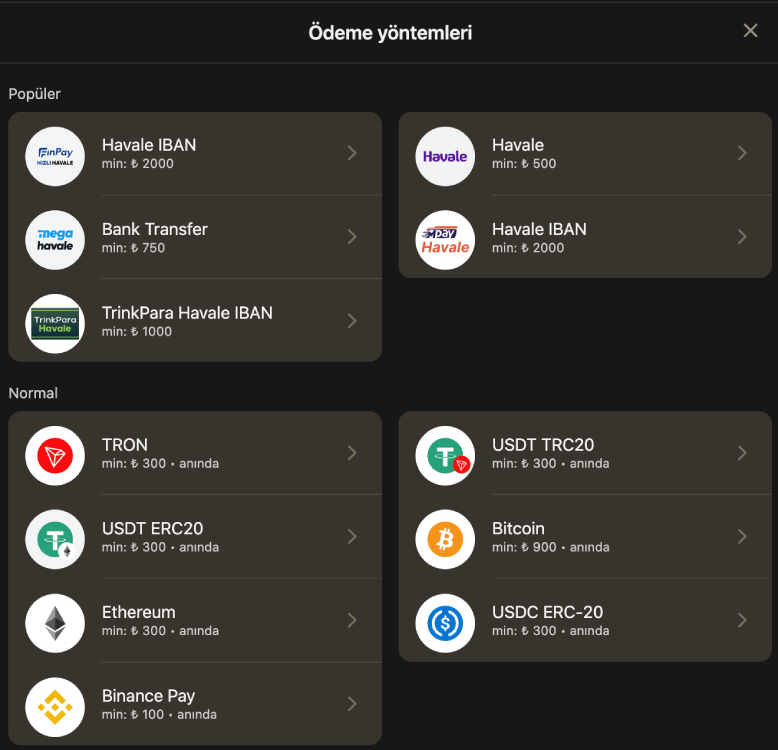The image size is (778, 750).
Task: Choose the USDT ERC20 label
Action: [152, 529]
